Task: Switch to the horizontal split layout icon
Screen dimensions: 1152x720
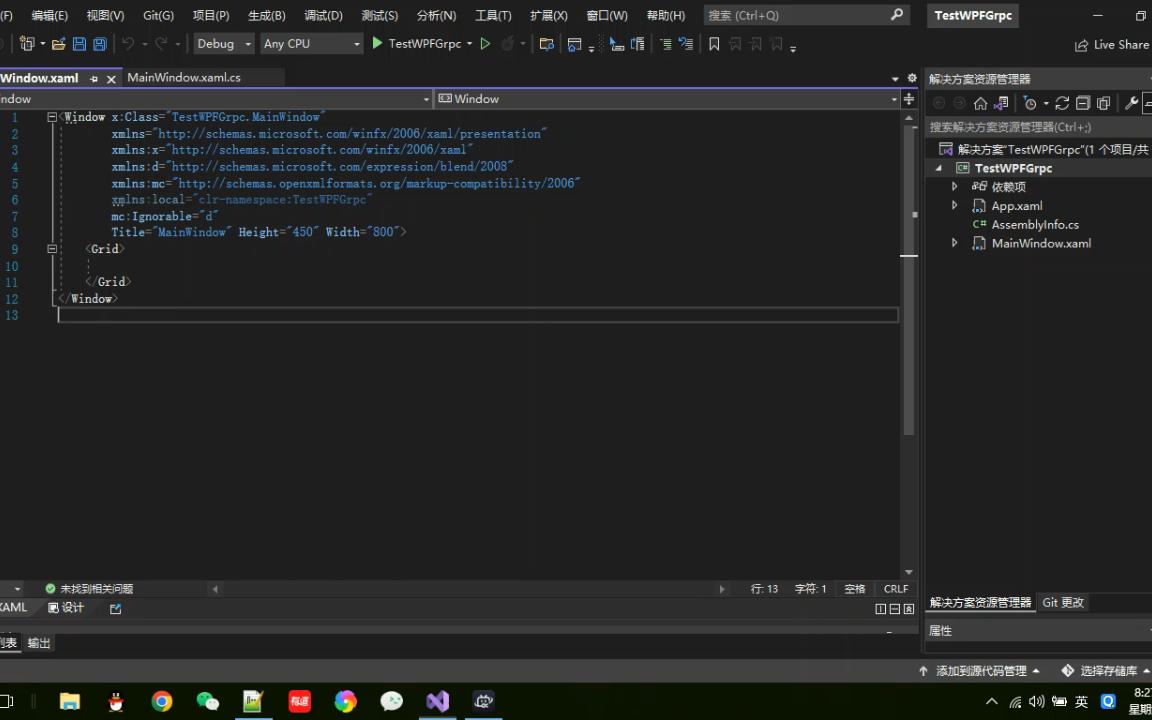Action: (895, 609)
